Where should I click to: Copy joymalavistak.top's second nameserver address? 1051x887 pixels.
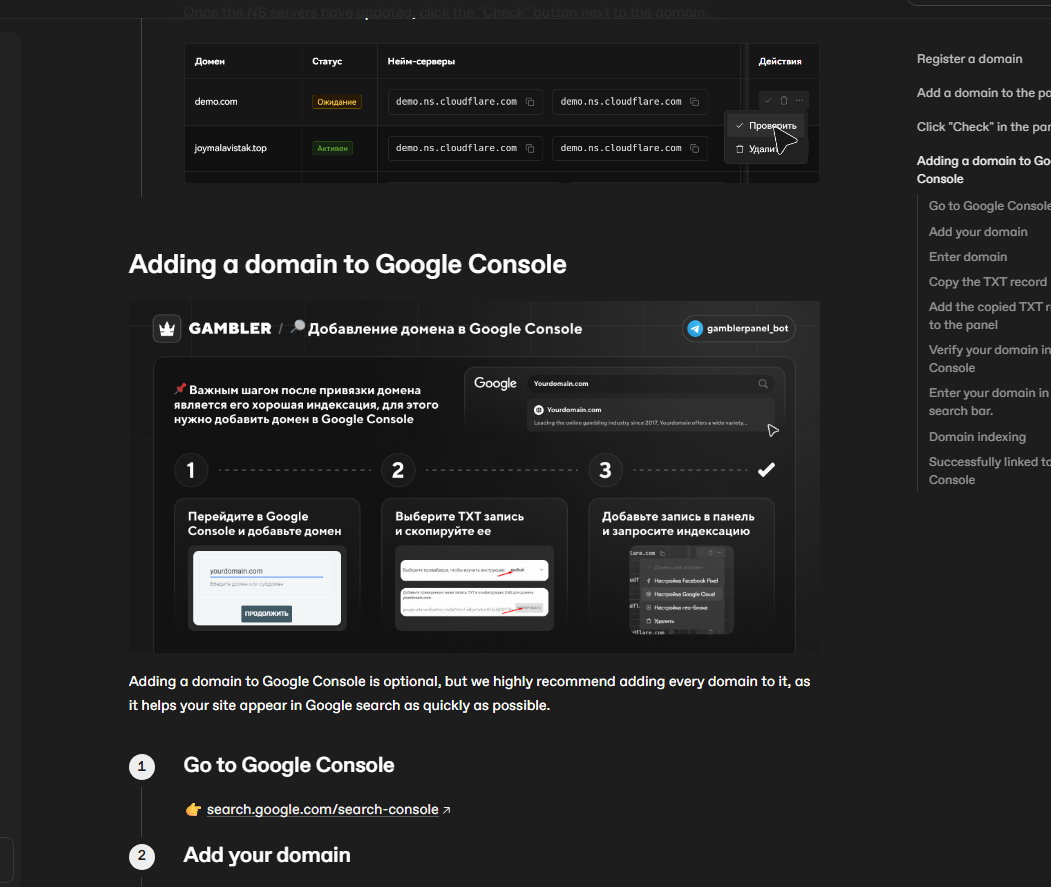[x=696, y=147]
